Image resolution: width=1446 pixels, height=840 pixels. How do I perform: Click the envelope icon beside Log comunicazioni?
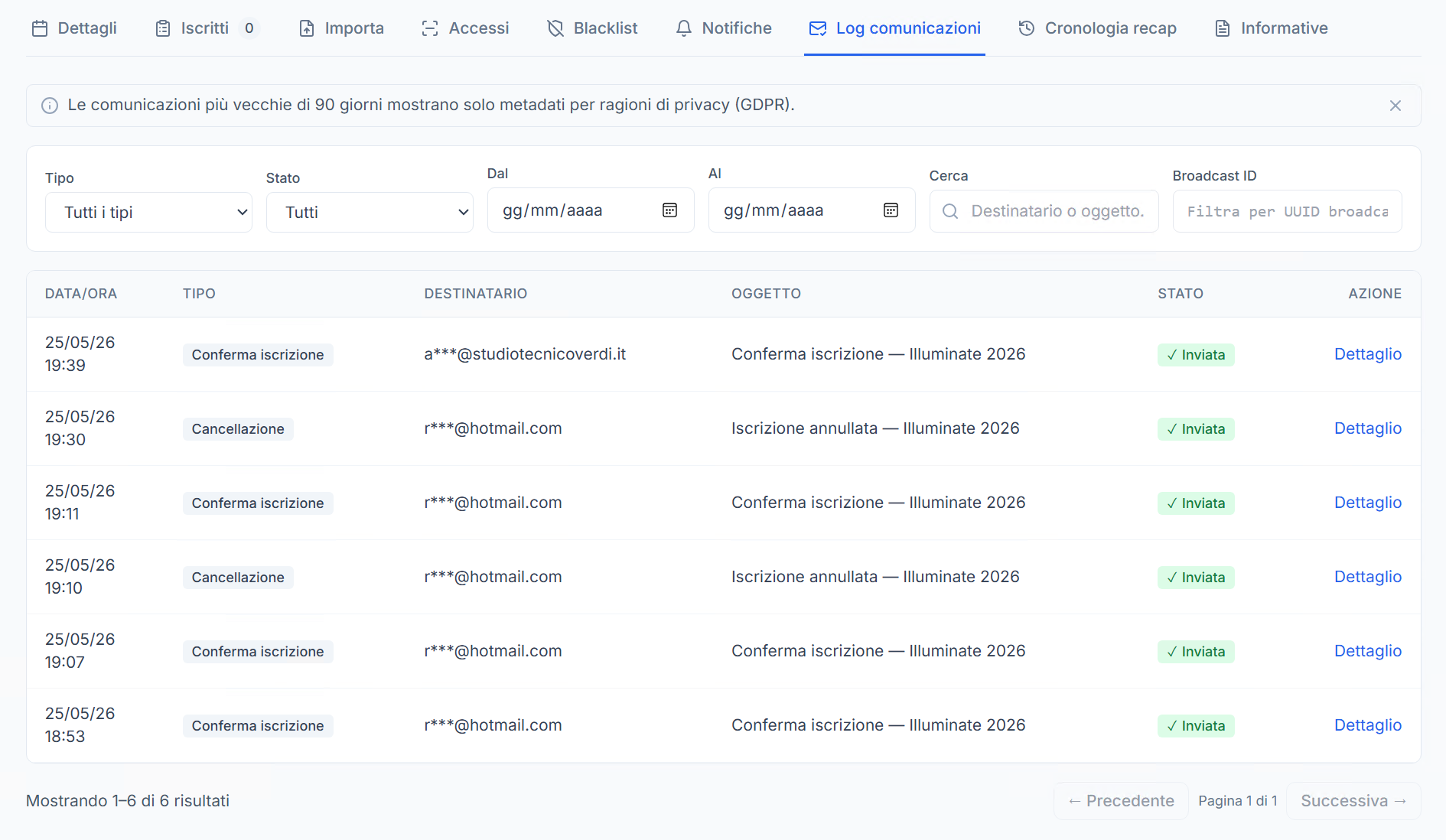818,28
